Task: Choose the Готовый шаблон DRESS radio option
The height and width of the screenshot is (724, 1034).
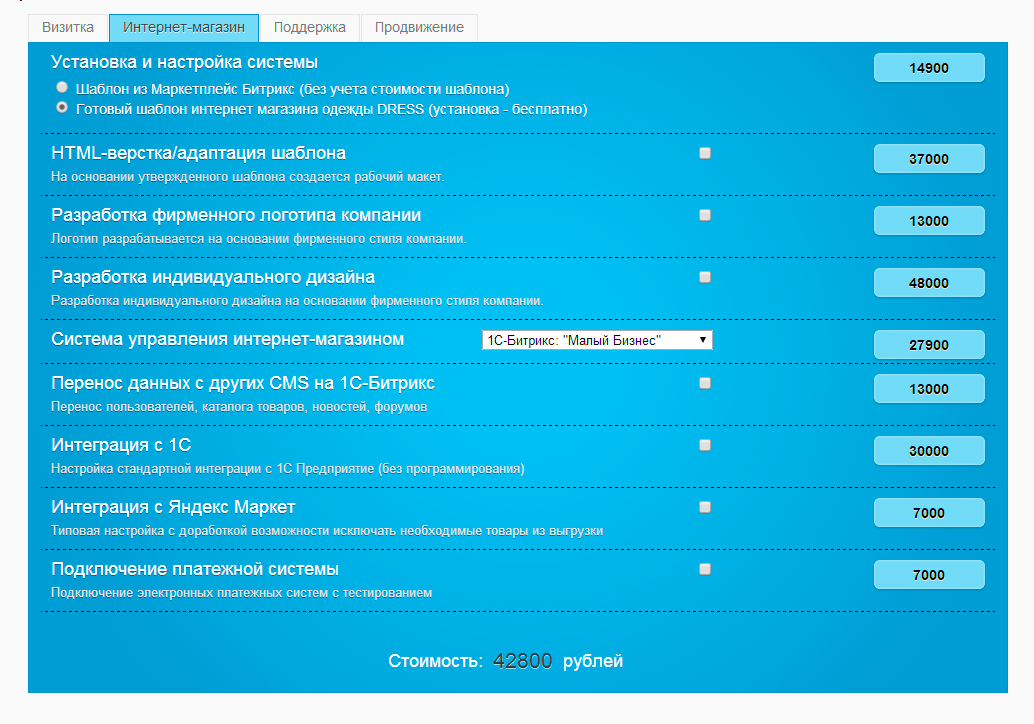Action: pos(62,107)
